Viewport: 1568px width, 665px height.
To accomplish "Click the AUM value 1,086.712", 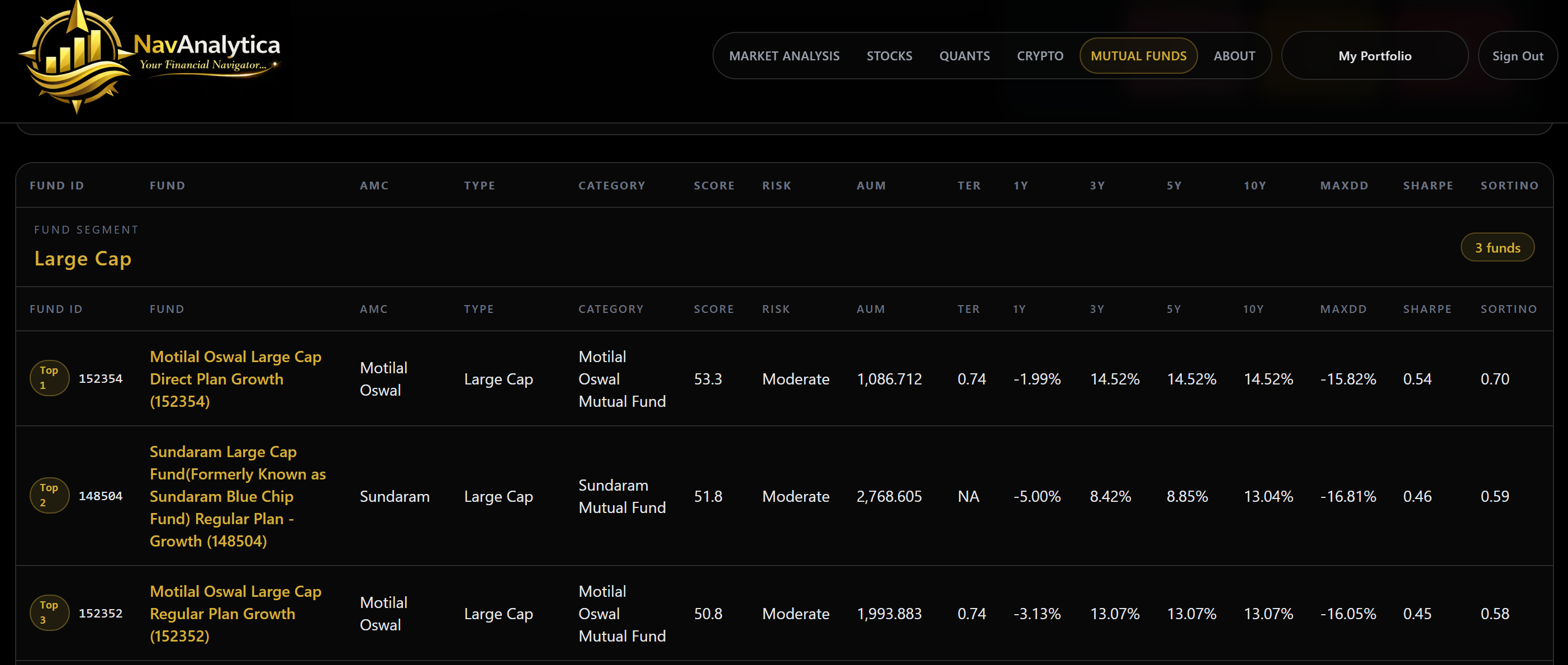I will (889, 379).
